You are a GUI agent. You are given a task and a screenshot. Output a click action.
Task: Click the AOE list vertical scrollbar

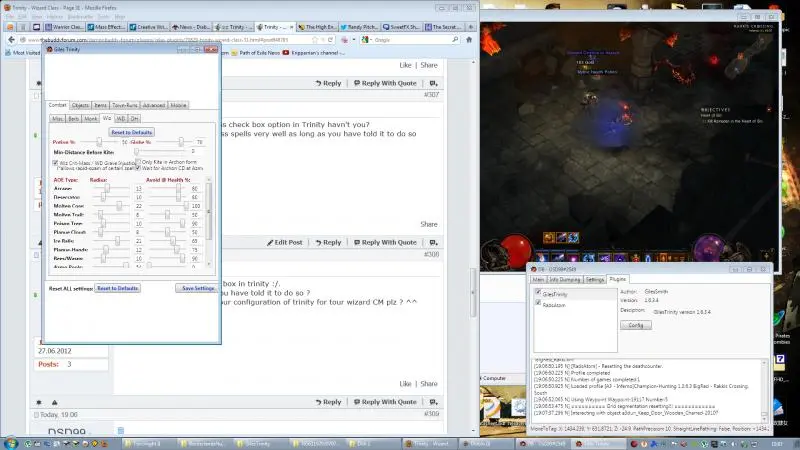tap(208, 222)
